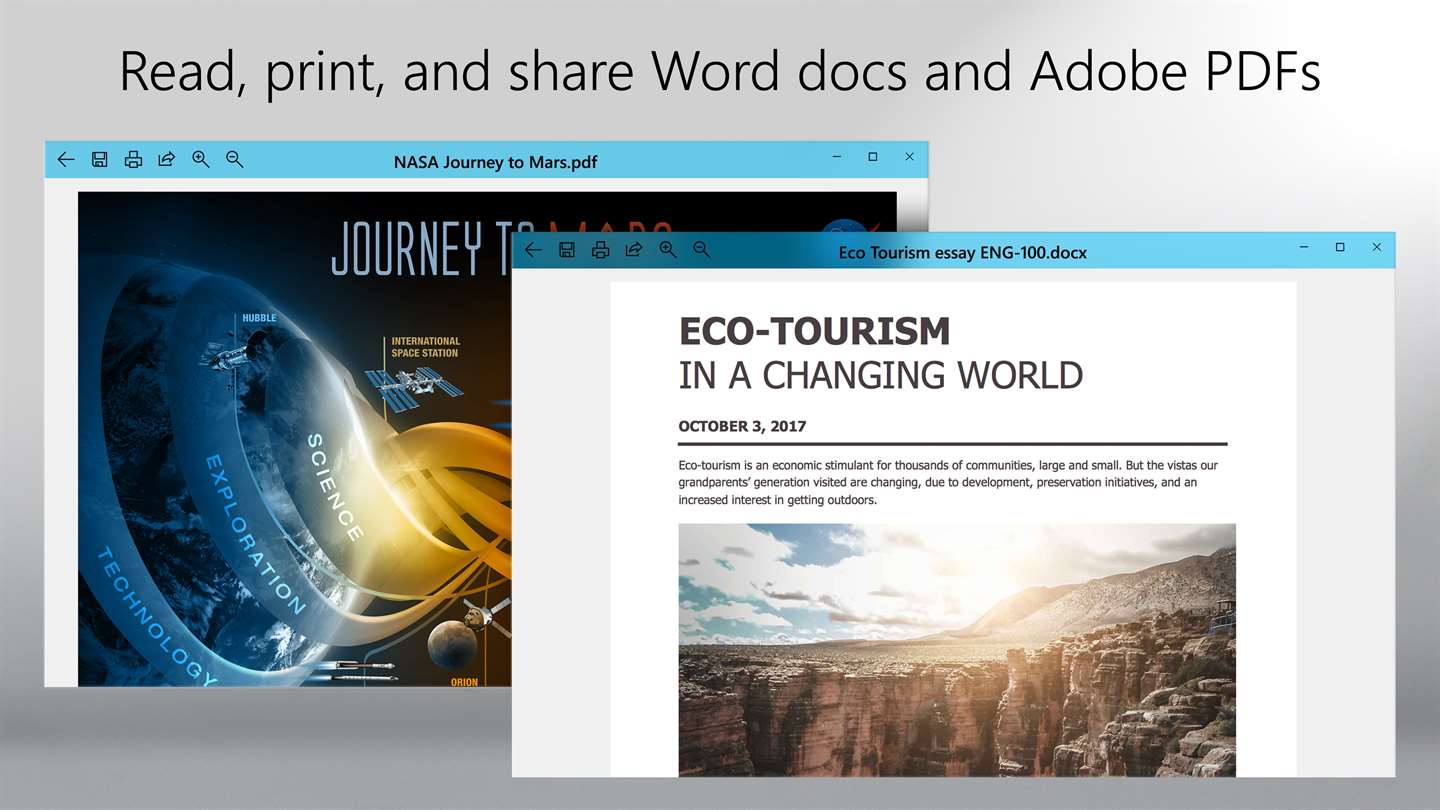Go back in the NASA PDF window
This screenshot has width=1440, height=810.
[66, 159]
